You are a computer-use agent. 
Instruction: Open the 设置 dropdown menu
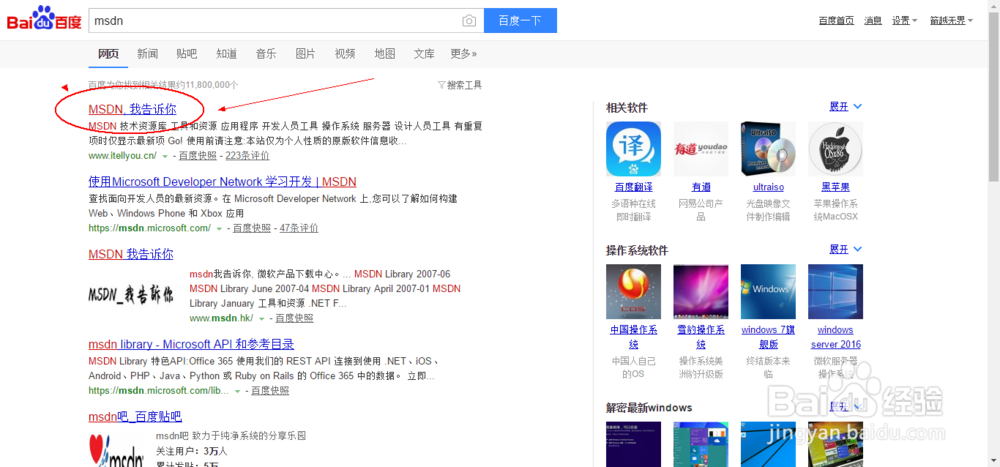[904, 20]
